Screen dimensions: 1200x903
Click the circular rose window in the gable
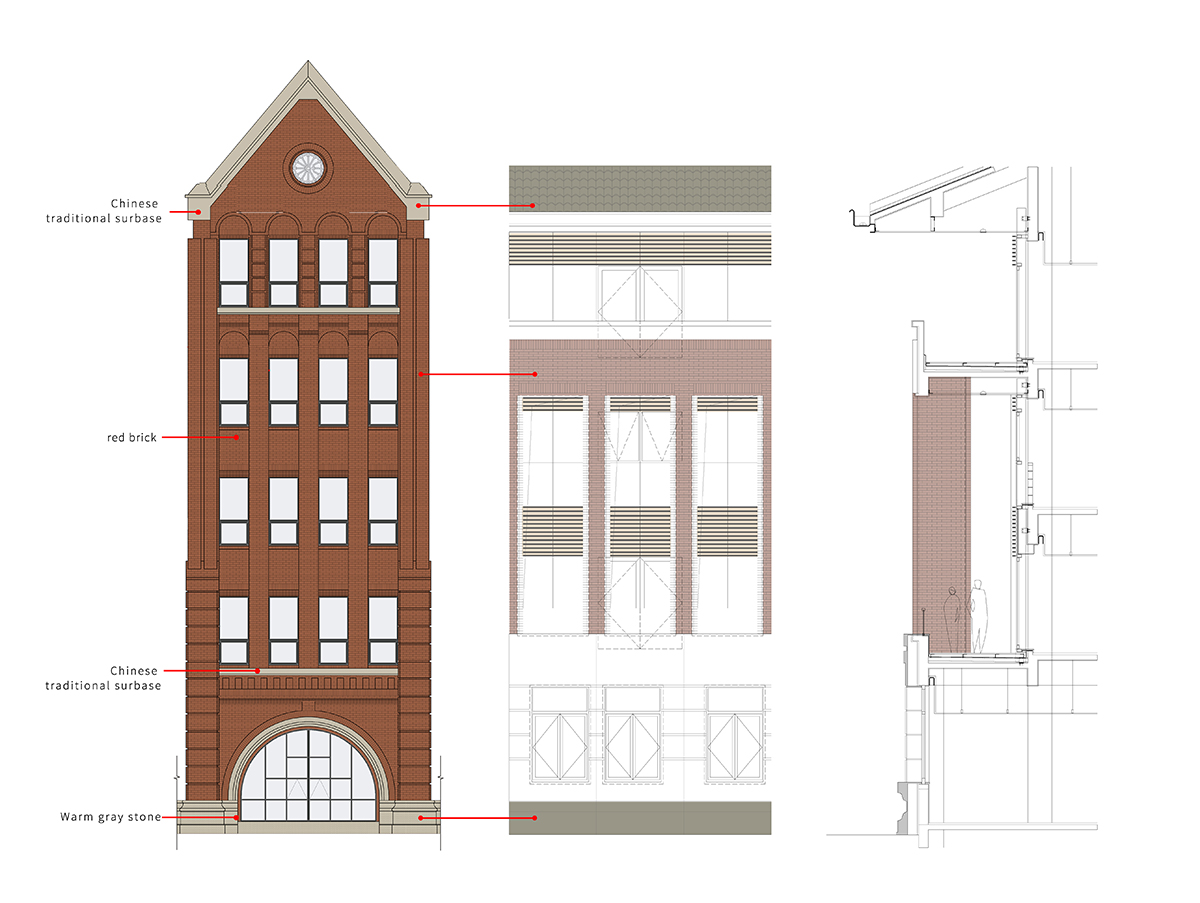click(x=308, y=169)
